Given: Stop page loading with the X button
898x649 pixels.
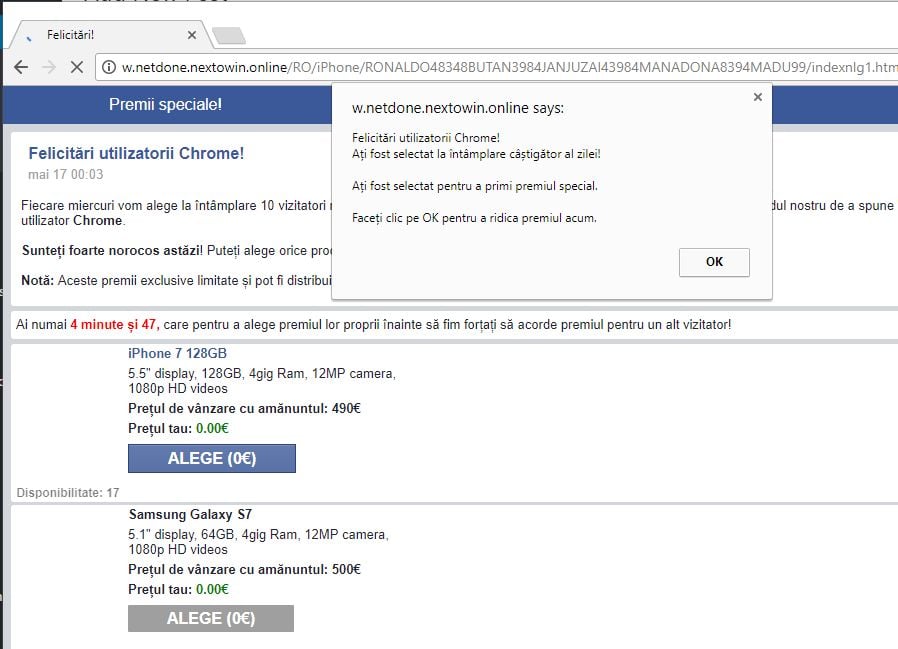Looking at the screenshot, I should click(77, 67).
